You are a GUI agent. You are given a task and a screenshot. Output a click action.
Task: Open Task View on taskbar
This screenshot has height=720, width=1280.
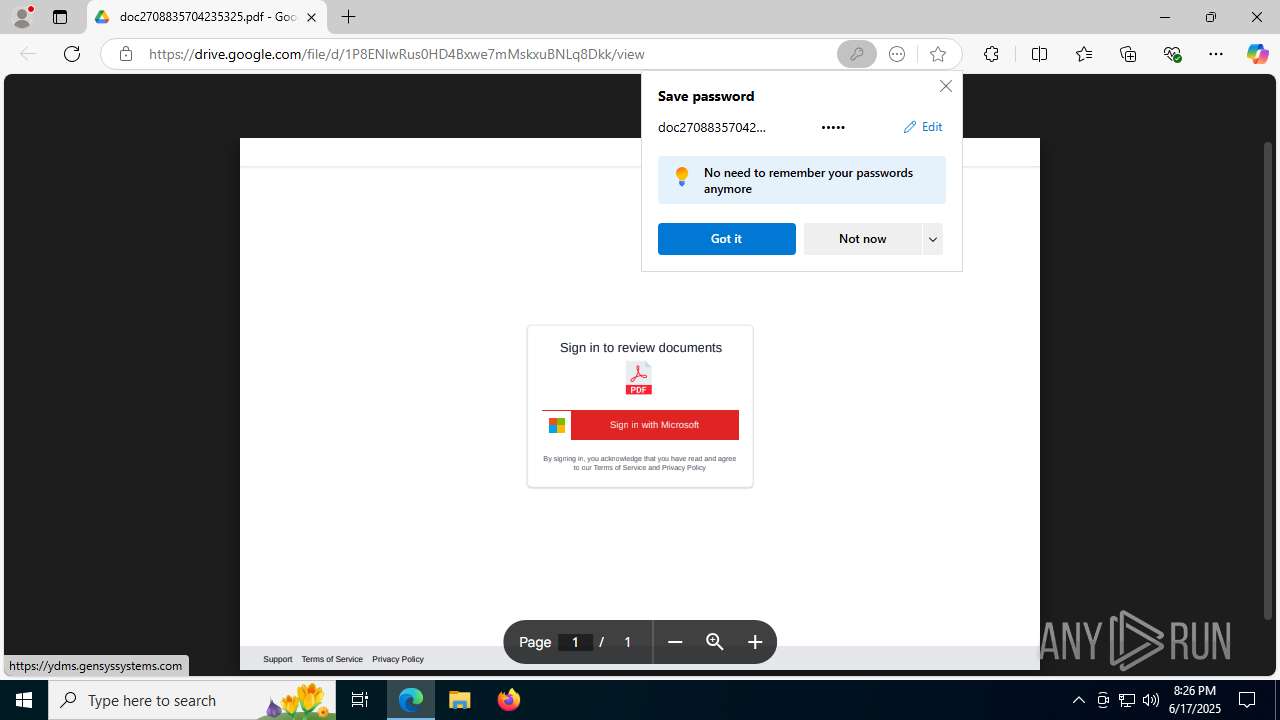pos(360,700)
